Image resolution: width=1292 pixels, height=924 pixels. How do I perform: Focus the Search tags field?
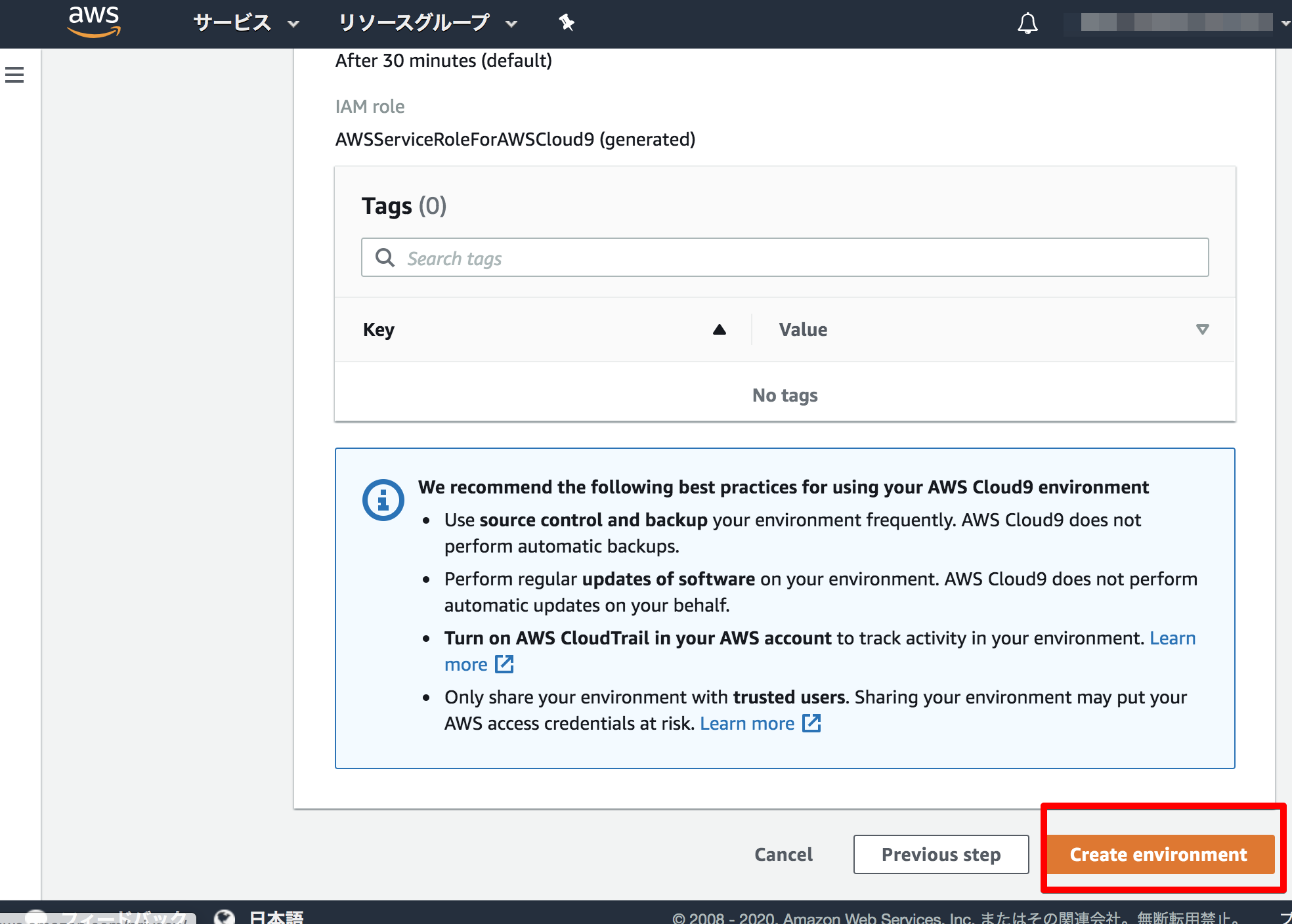(785, 257)
